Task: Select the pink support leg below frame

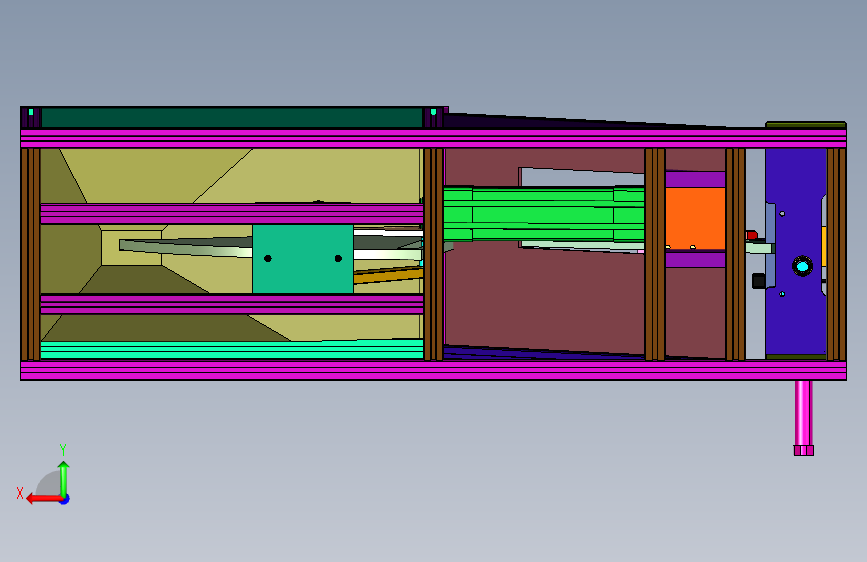Action: tap(803, 418)
